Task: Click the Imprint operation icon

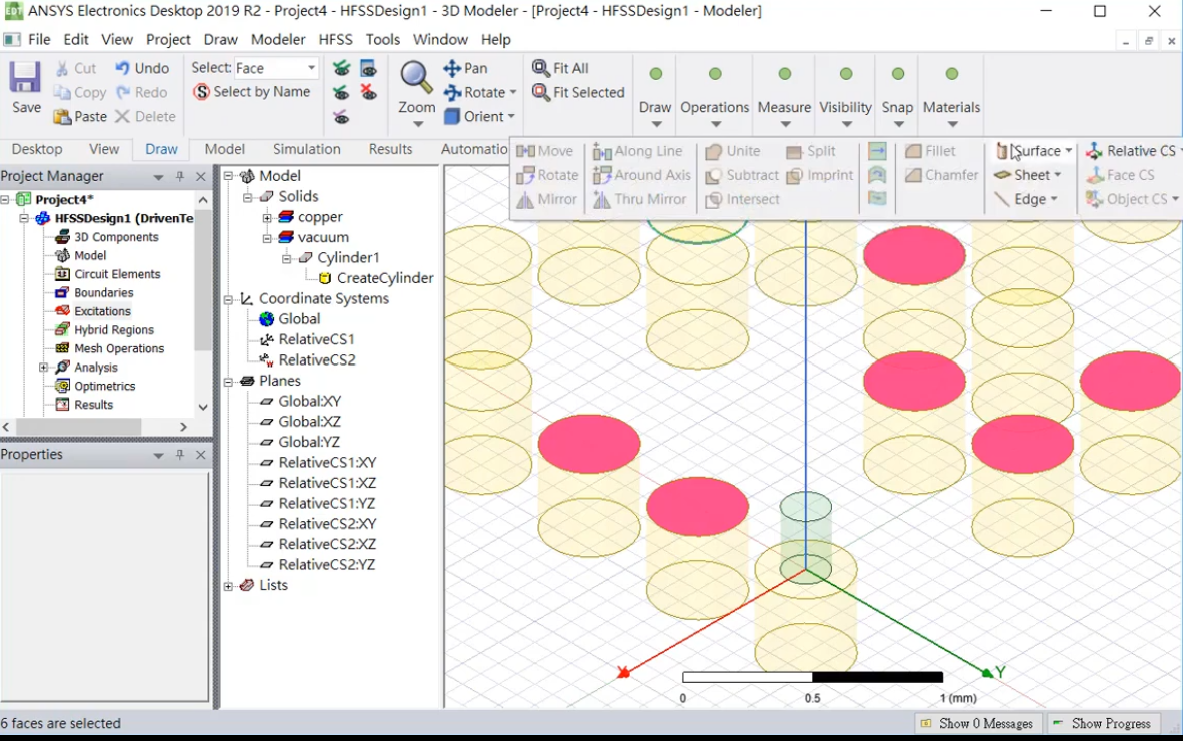Action: [x=794, y=176]
